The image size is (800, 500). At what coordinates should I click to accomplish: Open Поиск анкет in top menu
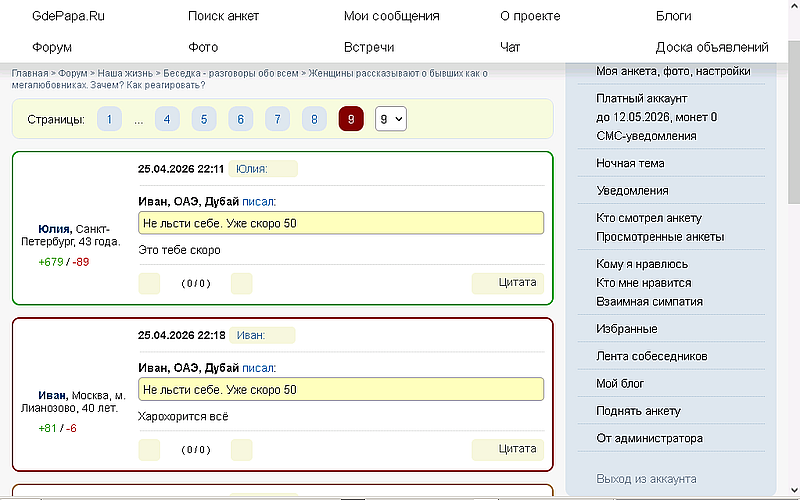223,17
